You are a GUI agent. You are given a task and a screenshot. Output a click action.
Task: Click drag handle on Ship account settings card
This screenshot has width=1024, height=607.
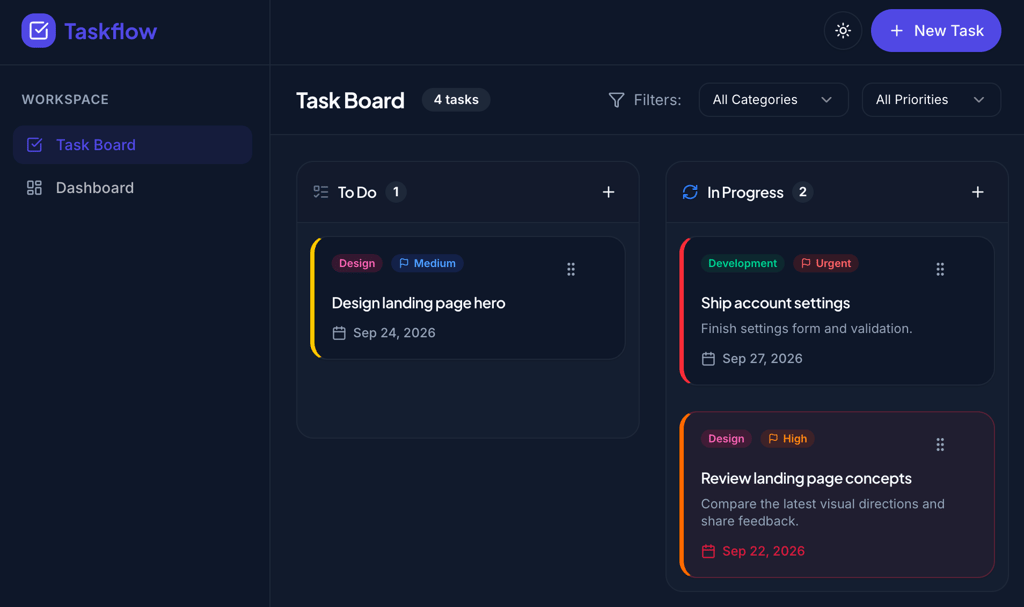[x=940, y=269]
